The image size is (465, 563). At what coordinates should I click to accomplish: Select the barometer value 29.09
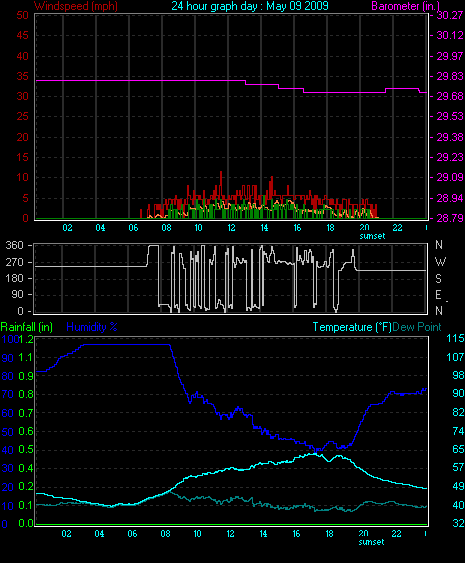pyautogui.click(x=450, y=177)
